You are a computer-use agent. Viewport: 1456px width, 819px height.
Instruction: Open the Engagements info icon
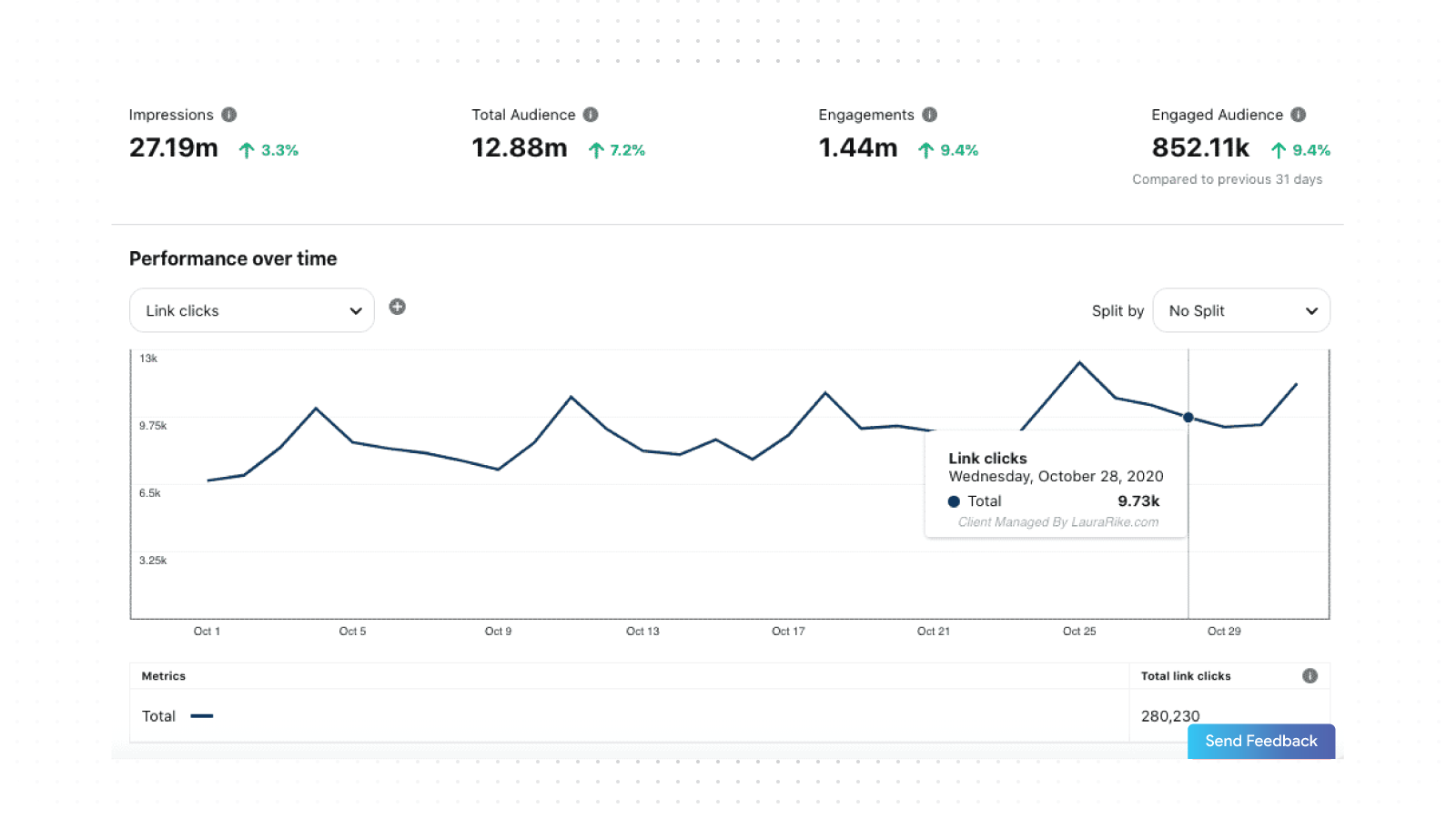(x=929, y=115)
